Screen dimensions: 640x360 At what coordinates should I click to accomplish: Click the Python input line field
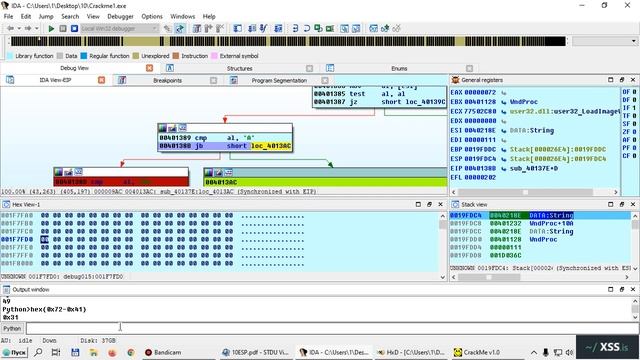[x=332, y=328]
